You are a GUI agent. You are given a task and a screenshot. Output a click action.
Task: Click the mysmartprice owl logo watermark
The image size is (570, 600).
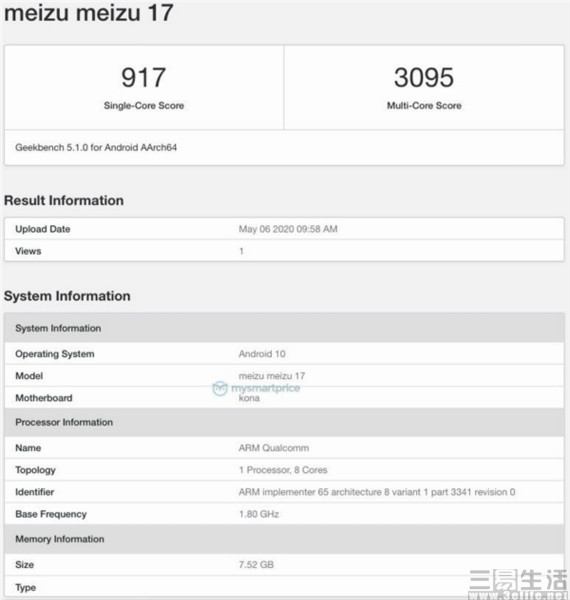pyautogui.click(x=220, y=388)
